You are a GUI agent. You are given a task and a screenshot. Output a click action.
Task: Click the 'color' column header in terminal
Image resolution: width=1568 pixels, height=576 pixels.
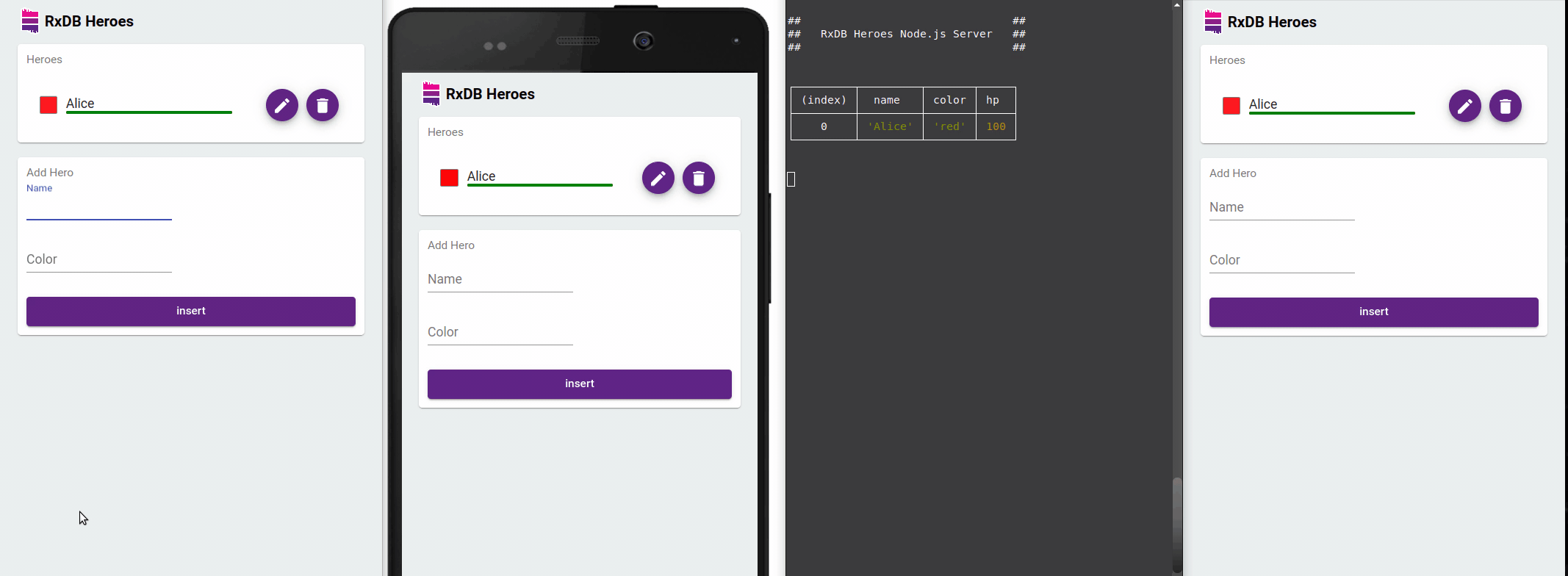point(949,100)
